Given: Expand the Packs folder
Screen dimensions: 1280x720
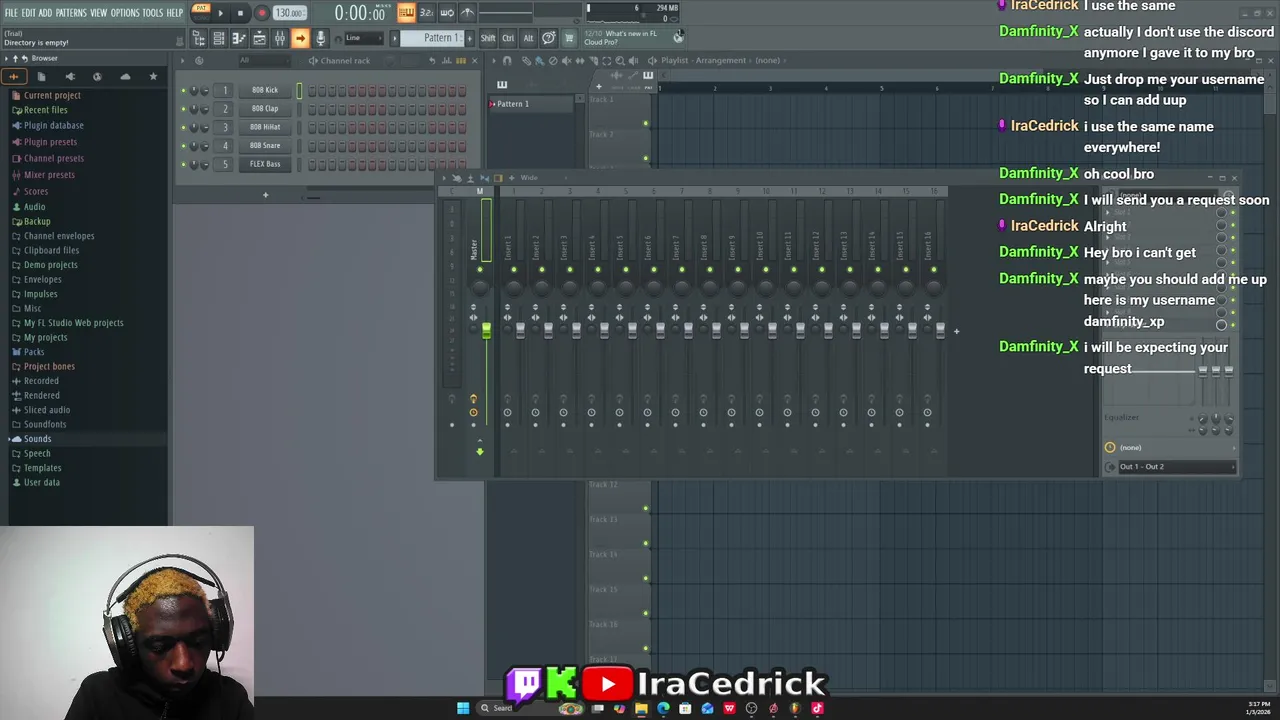Looking at the screenshot, I should pos(34,352).
